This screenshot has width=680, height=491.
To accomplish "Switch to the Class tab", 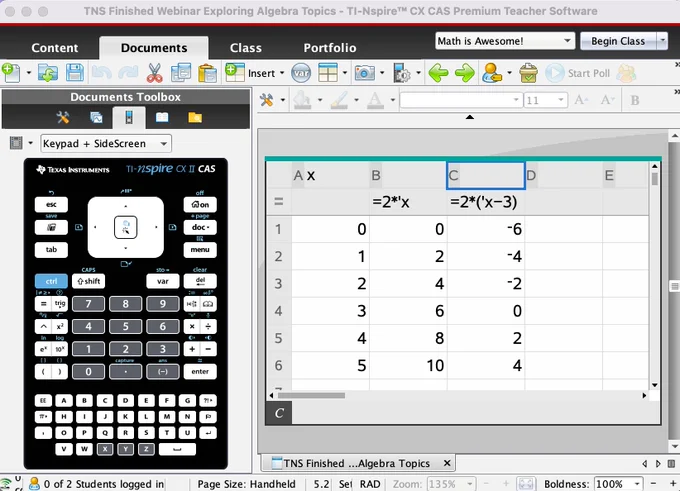I will pos(245,48).
